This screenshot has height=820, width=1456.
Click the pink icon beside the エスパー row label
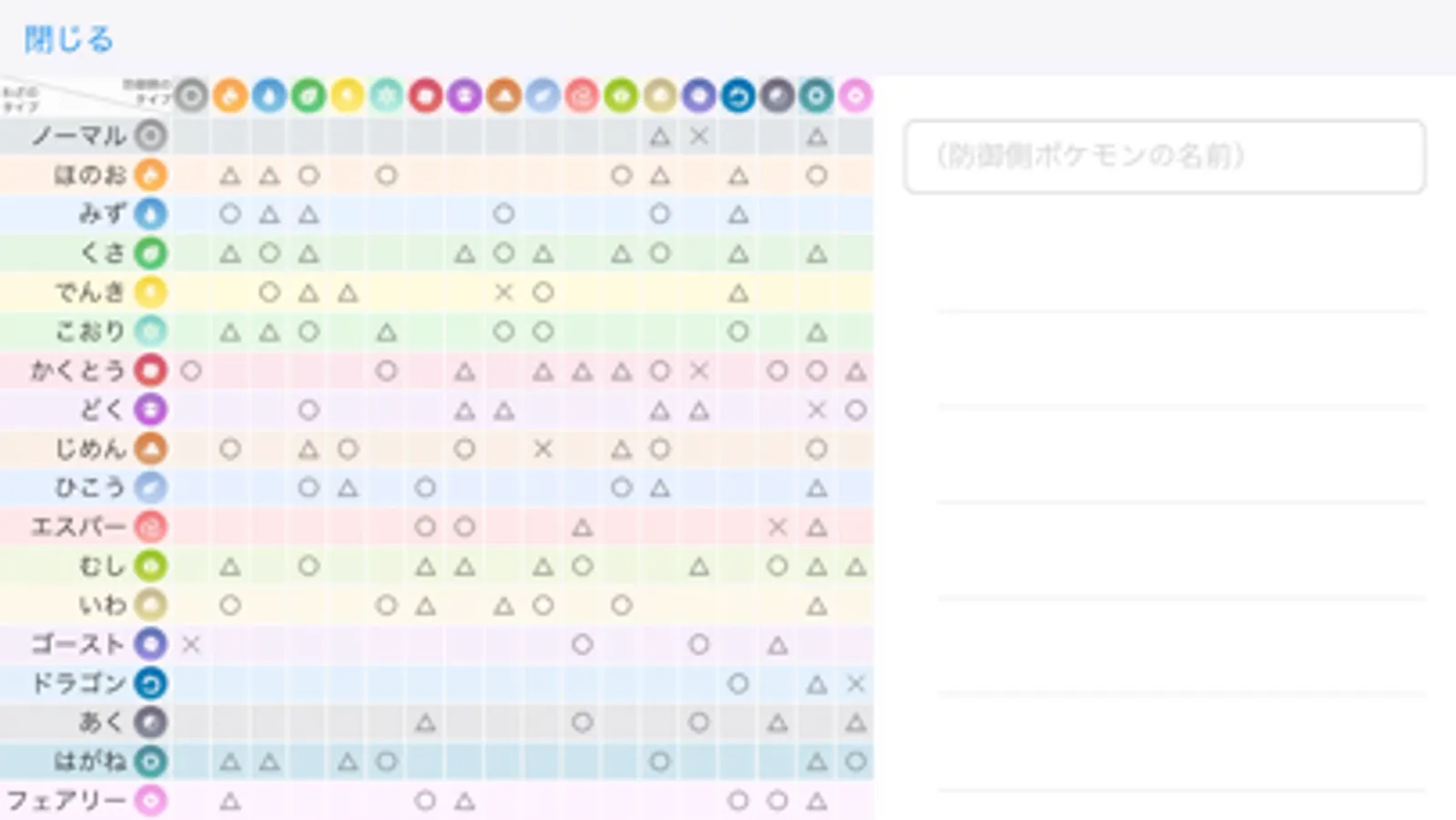coord(151,528)
